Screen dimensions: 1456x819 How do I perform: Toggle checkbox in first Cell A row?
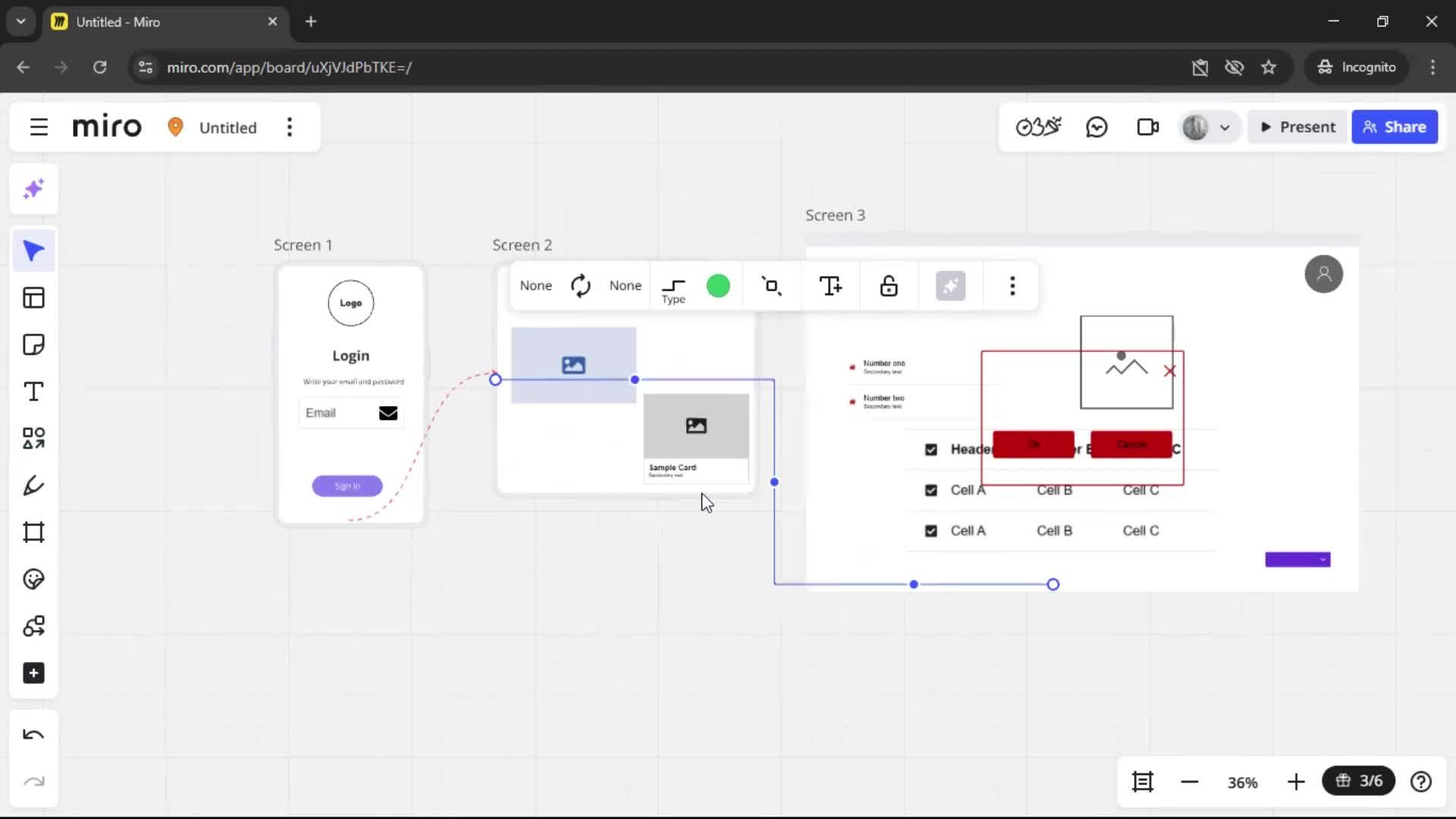click(x=931, y=491)
